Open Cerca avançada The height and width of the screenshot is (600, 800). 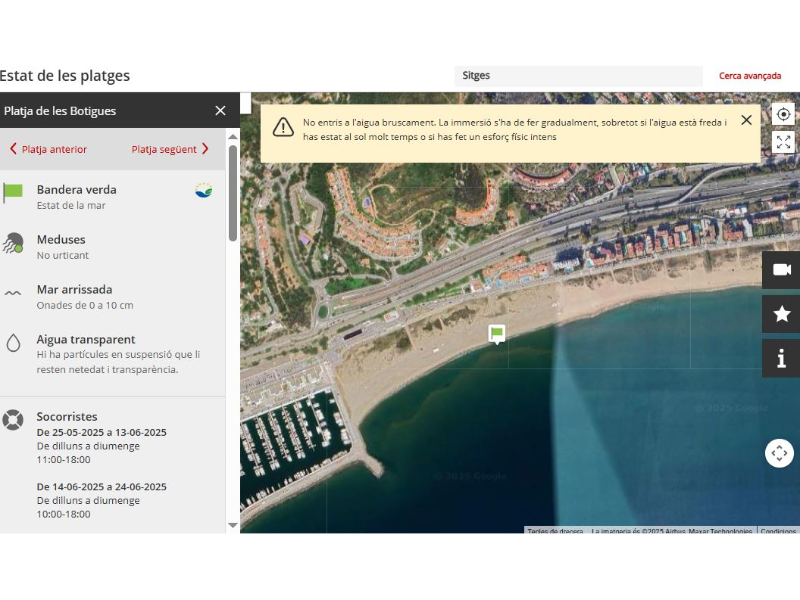749,76
